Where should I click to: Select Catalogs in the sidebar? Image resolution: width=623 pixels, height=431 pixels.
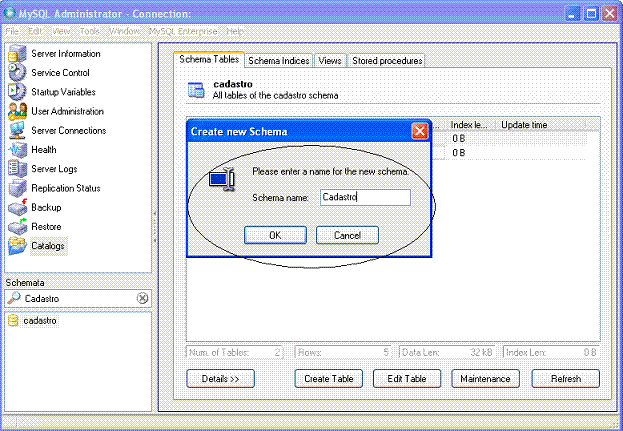click(x=48, y=246)
